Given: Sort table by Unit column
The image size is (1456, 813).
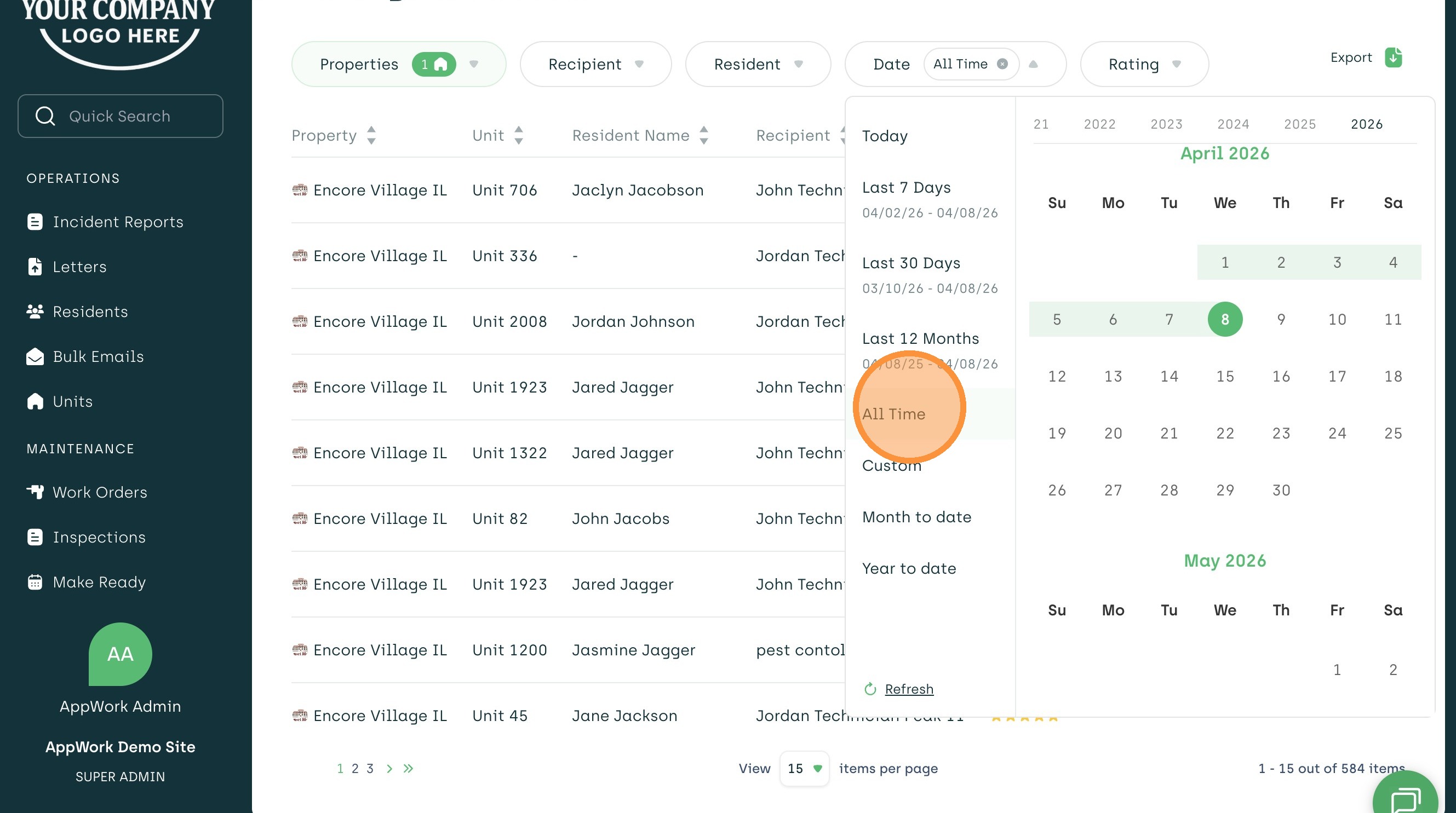Looking at the screenshot, I should pyautogui.click(x=518, y=136).
